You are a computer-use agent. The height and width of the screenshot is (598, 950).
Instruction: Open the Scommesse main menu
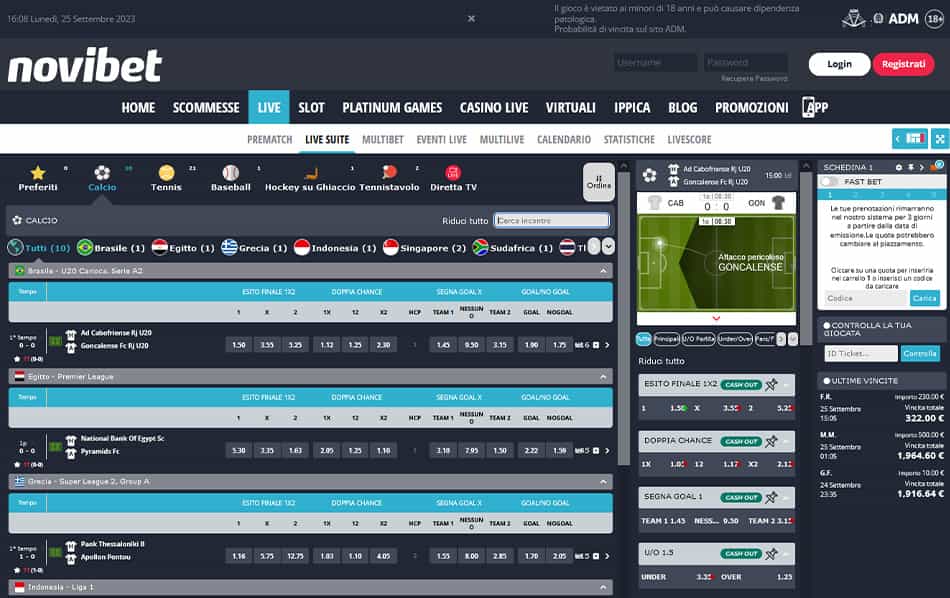pos(206,108)
